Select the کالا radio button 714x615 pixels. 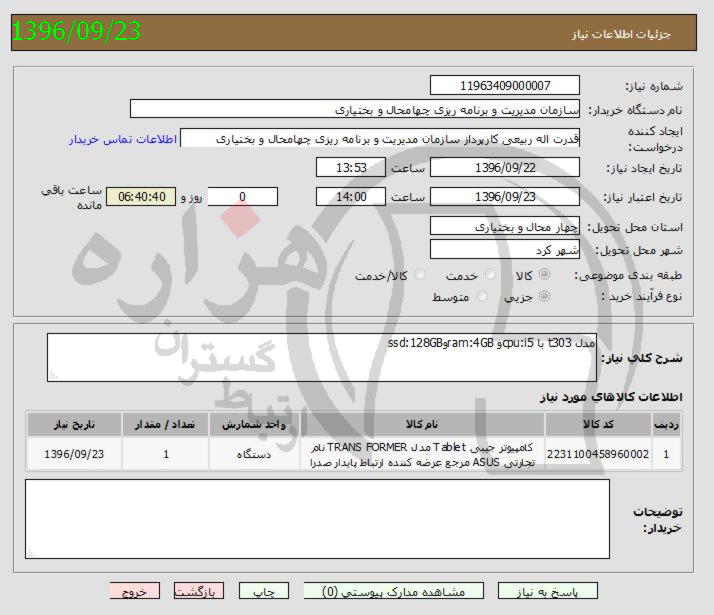(x=544, y=274)
